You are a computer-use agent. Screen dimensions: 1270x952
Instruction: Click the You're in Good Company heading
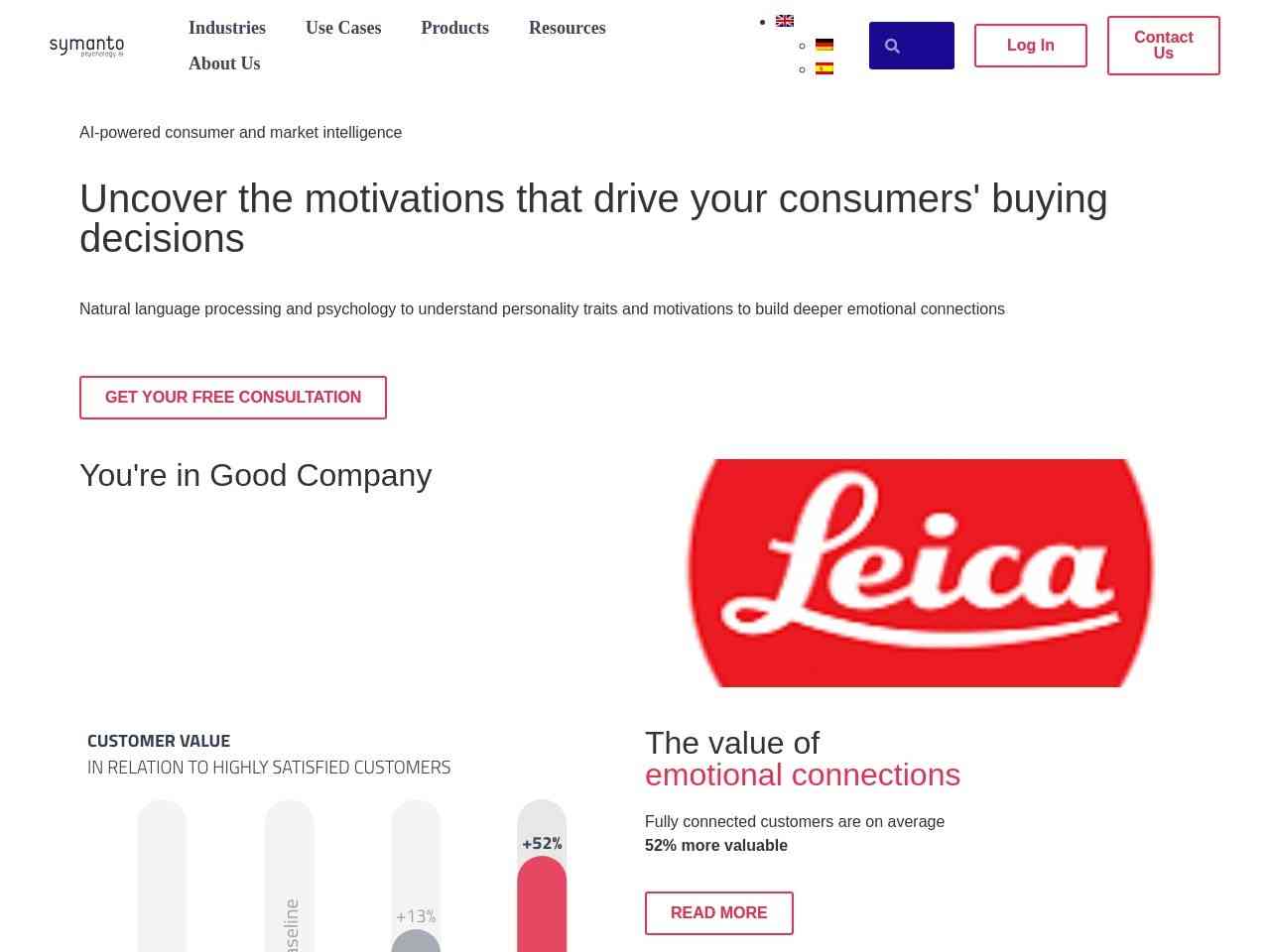(256, 475)
